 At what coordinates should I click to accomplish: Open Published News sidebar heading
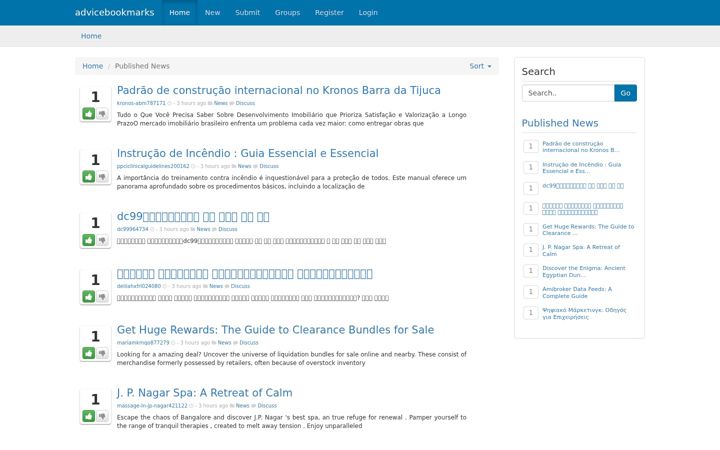(560, 123)
